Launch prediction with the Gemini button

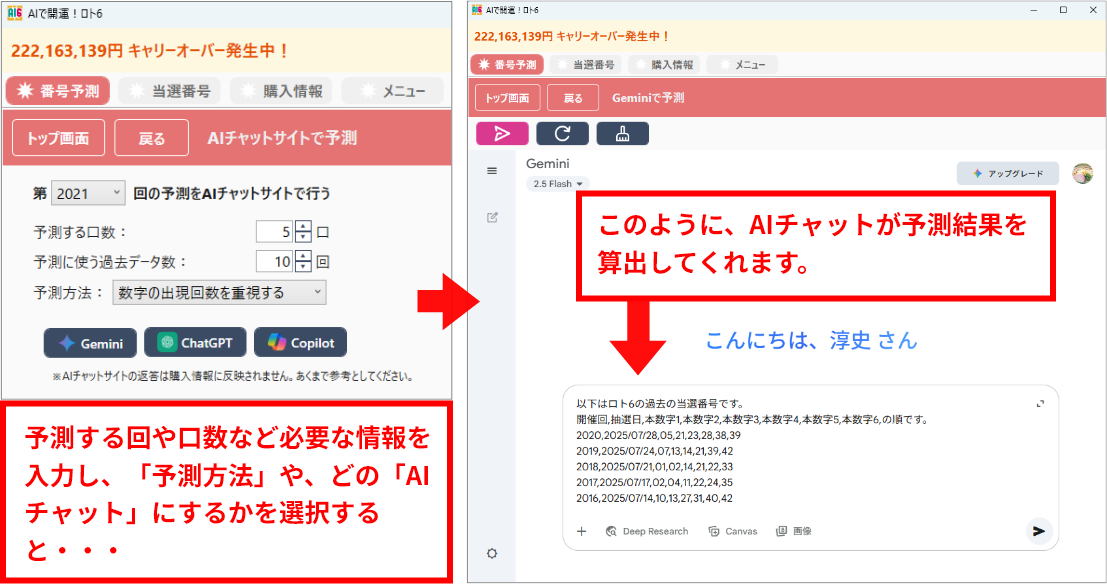coord(91,343)
